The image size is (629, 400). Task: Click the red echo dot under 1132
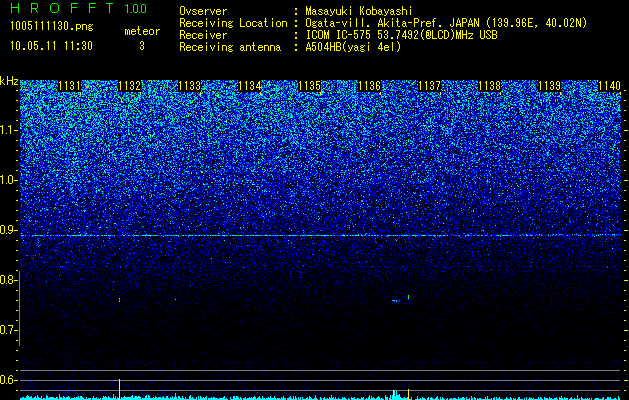(120, 299)
